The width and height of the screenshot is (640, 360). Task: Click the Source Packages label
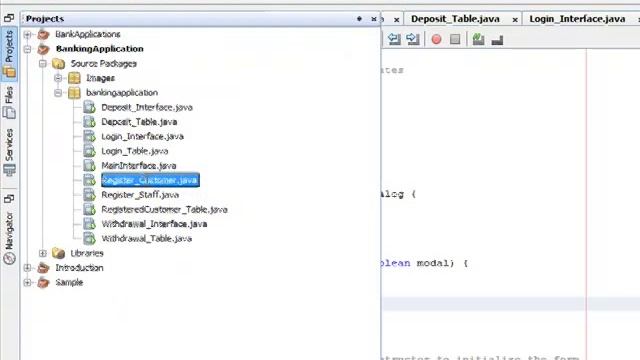point(104,64)
